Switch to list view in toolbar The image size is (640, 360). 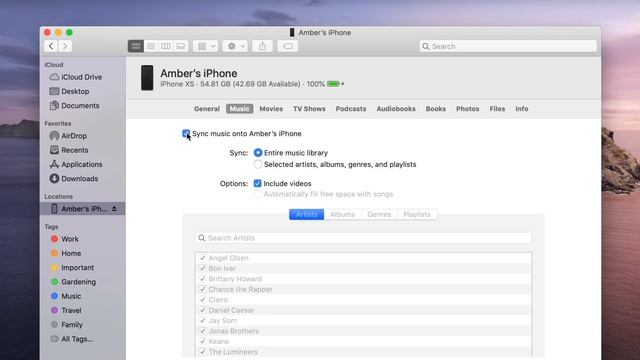pyautogui.click(x=151, y=46)
